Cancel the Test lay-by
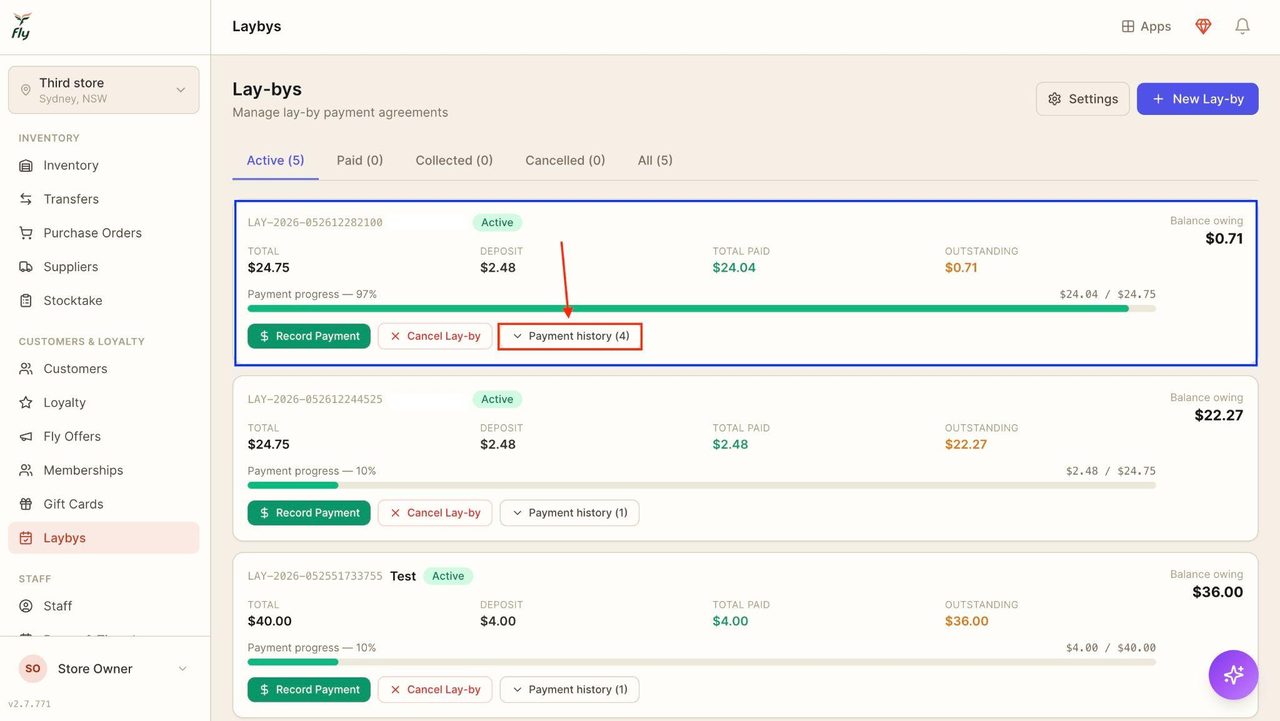Image resolution: width=1280 pixels, height=721 pixels. (435, 690)
